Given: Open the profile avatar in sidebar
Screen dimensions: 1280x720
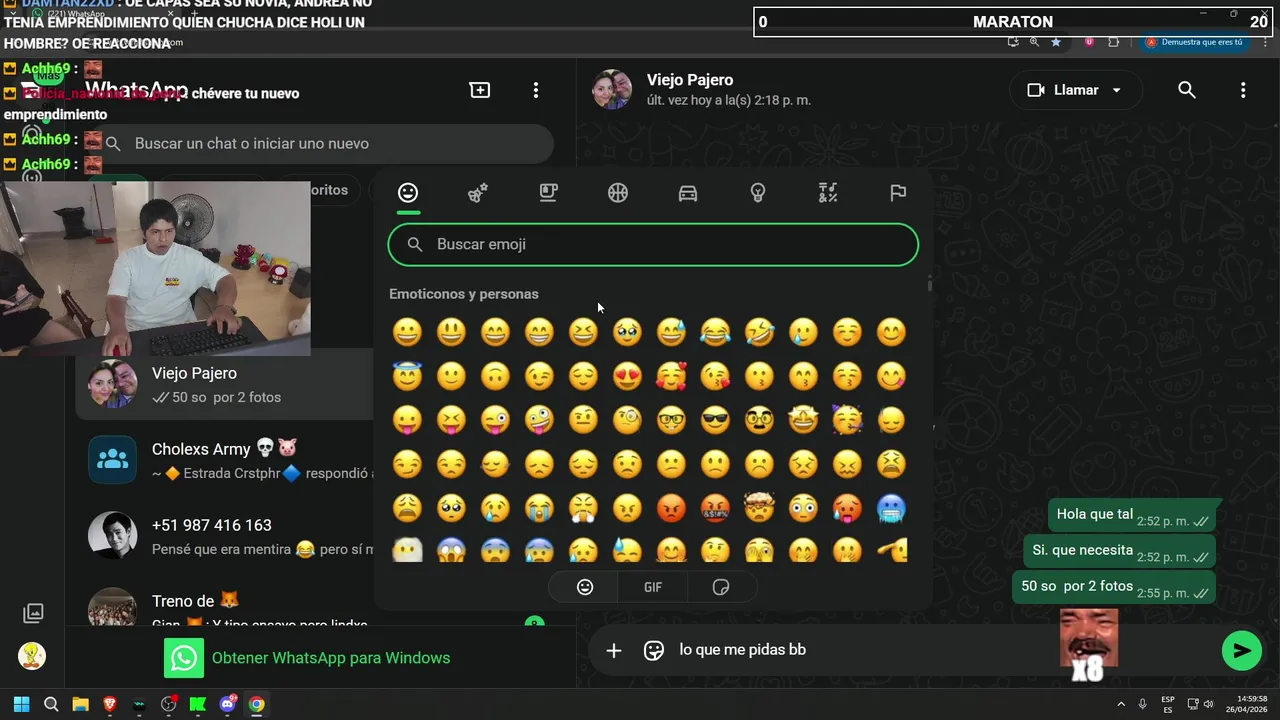Looking at the screenshot, I should [x=32, y=656].
